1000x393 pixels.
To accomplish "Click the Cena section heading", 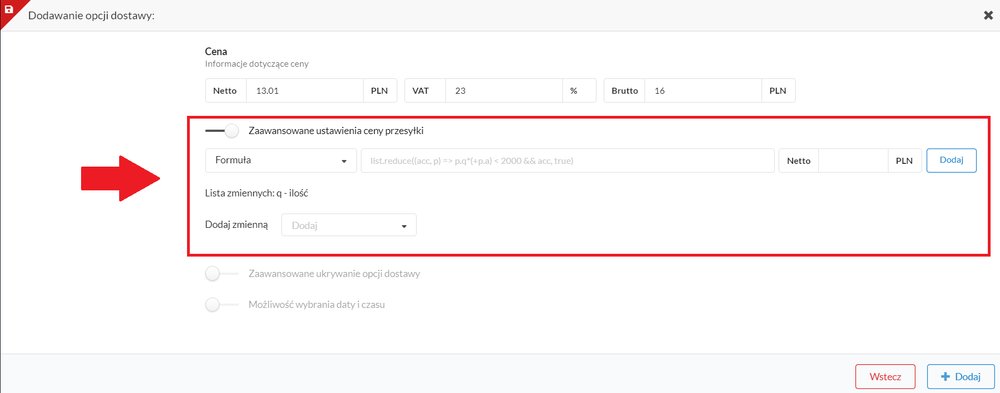I will tap(216, 52).
